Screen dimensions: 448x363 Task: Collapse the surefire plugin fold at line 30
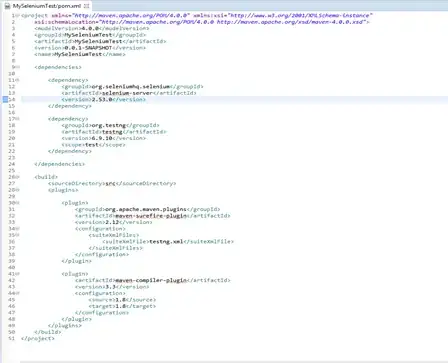18,203
